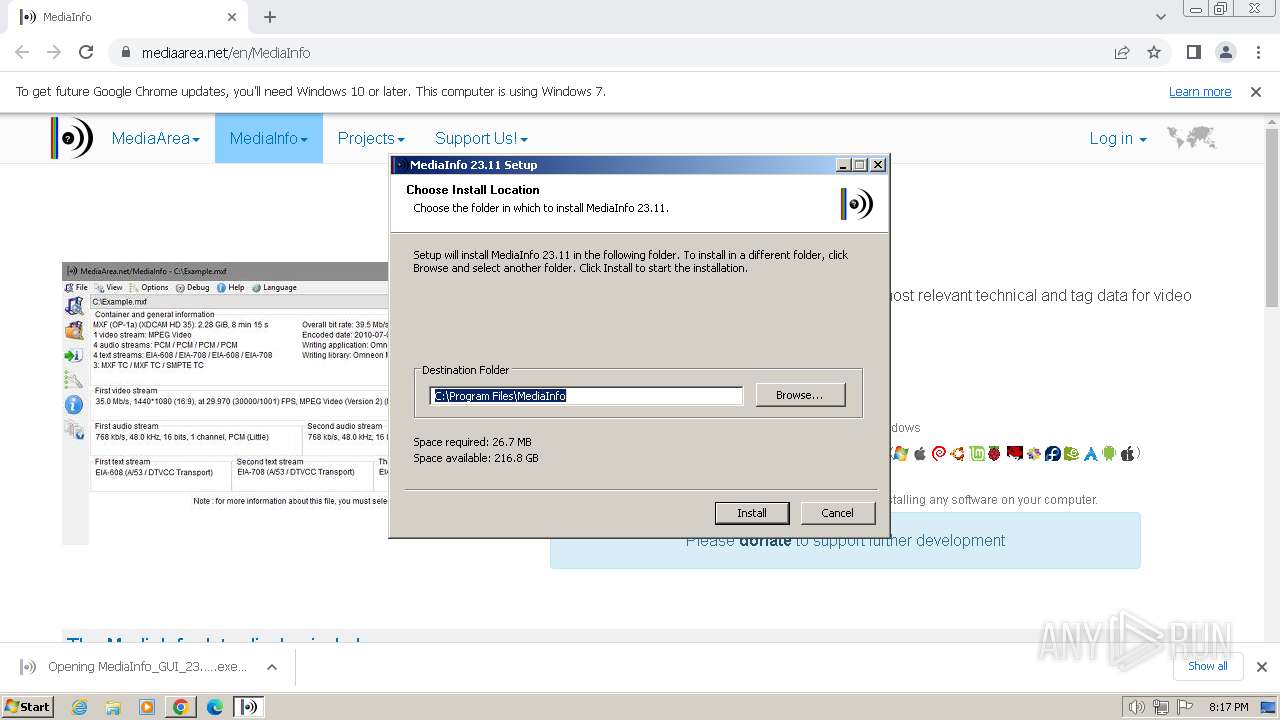Screen dimensions: 1280x720
Task: Select the MediaInfo browser tab
Action: pos(128,17)
